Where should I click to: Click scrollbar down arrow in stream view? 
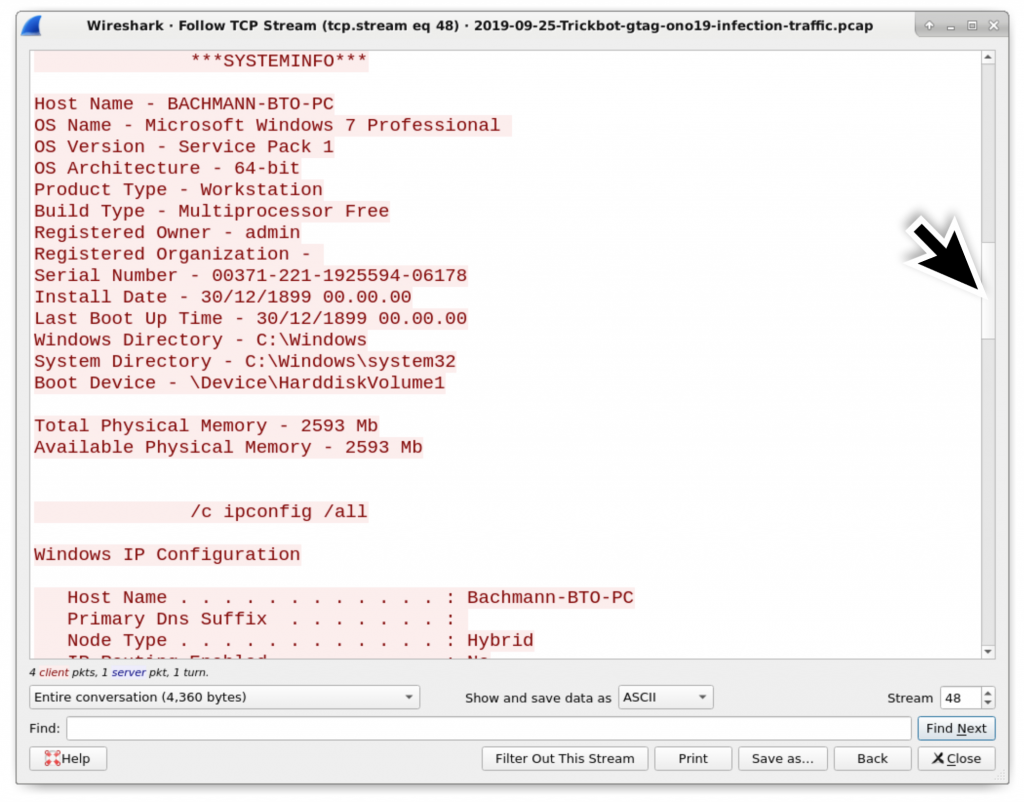[x=988, y=652]
